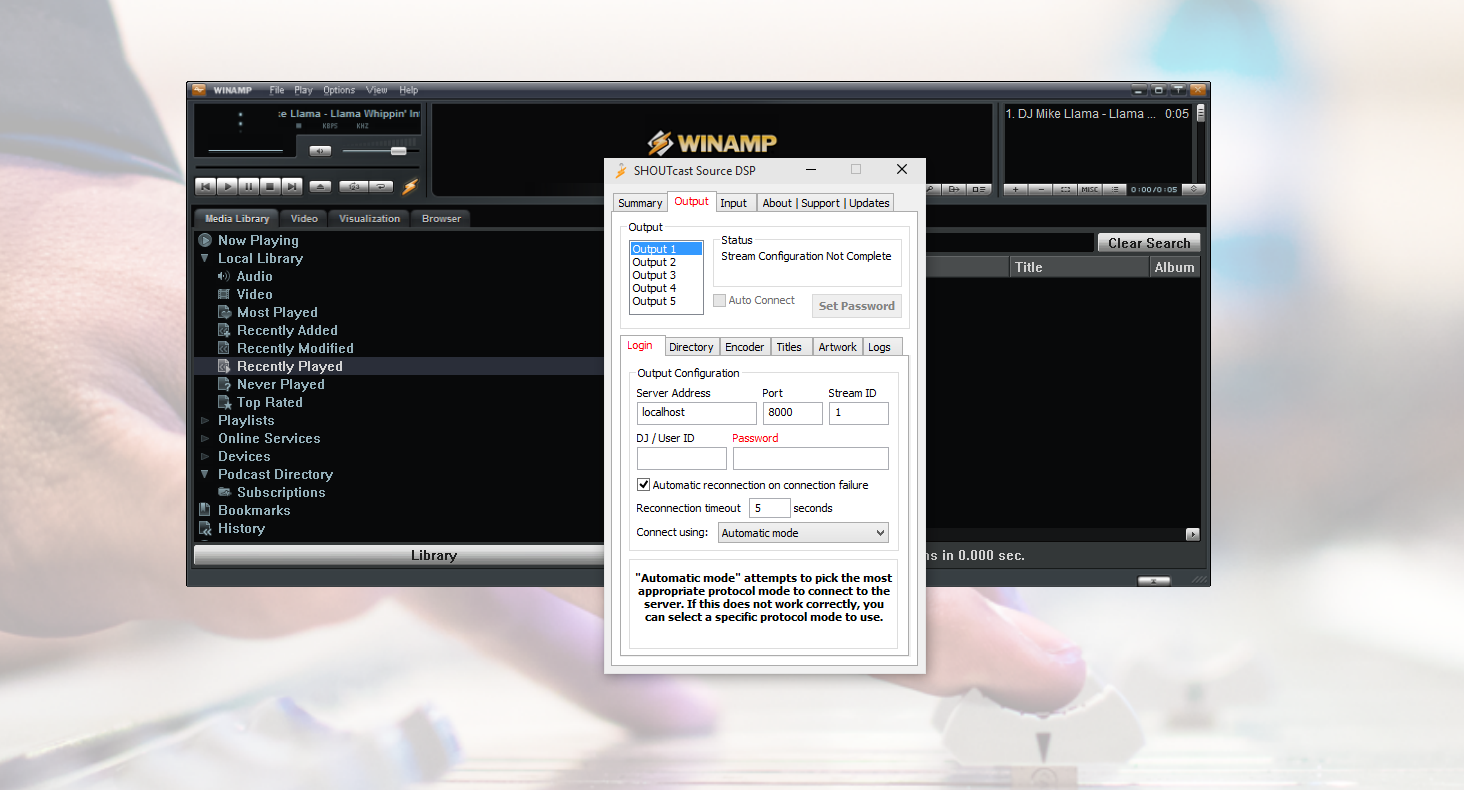Click the video panel export arrow icon
This screenshot has width=1464, height=790.
coord(954,189)
